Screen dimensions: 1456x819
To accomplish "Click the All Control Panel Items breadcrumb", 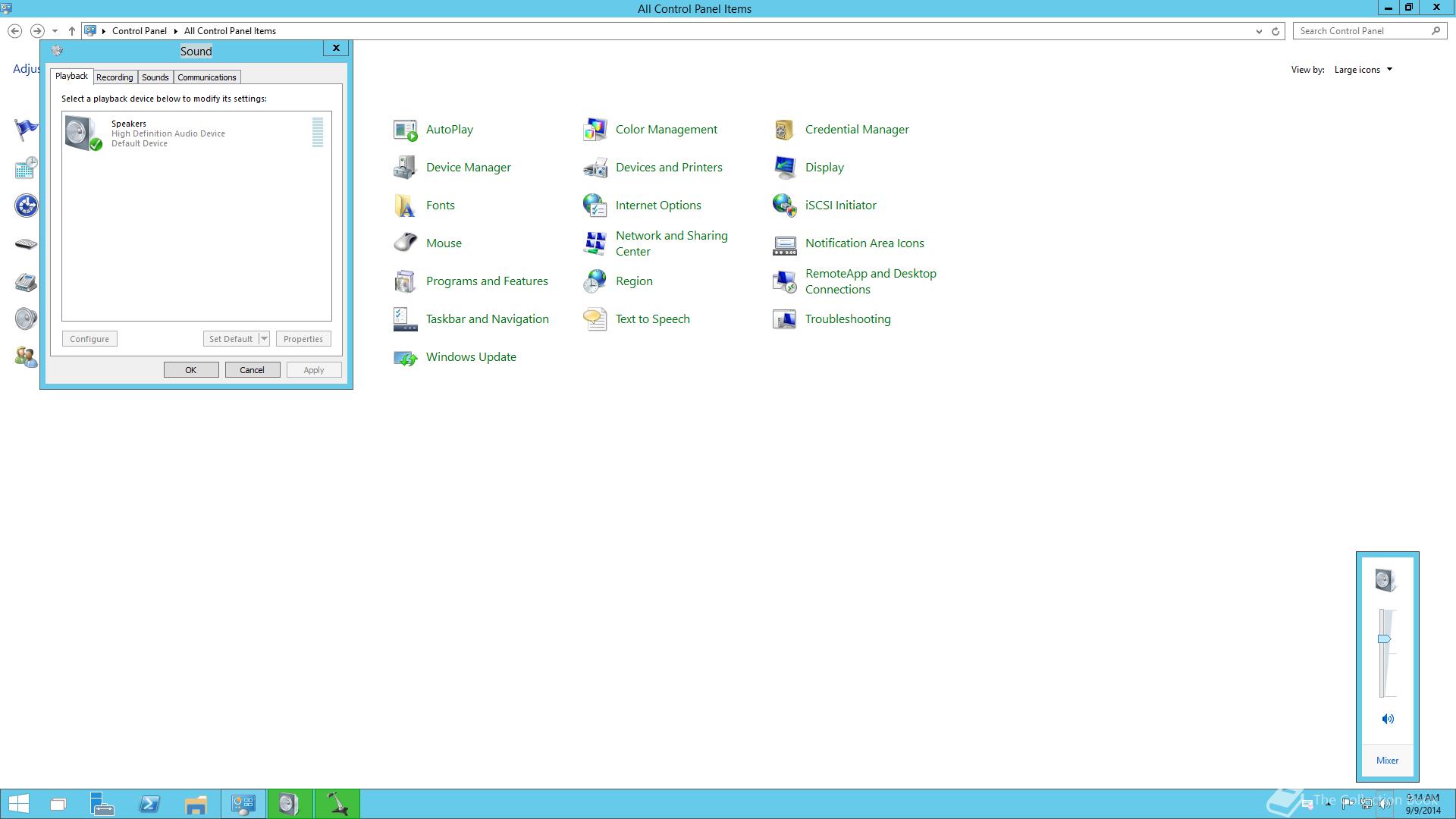I will [x=230, y=31].
